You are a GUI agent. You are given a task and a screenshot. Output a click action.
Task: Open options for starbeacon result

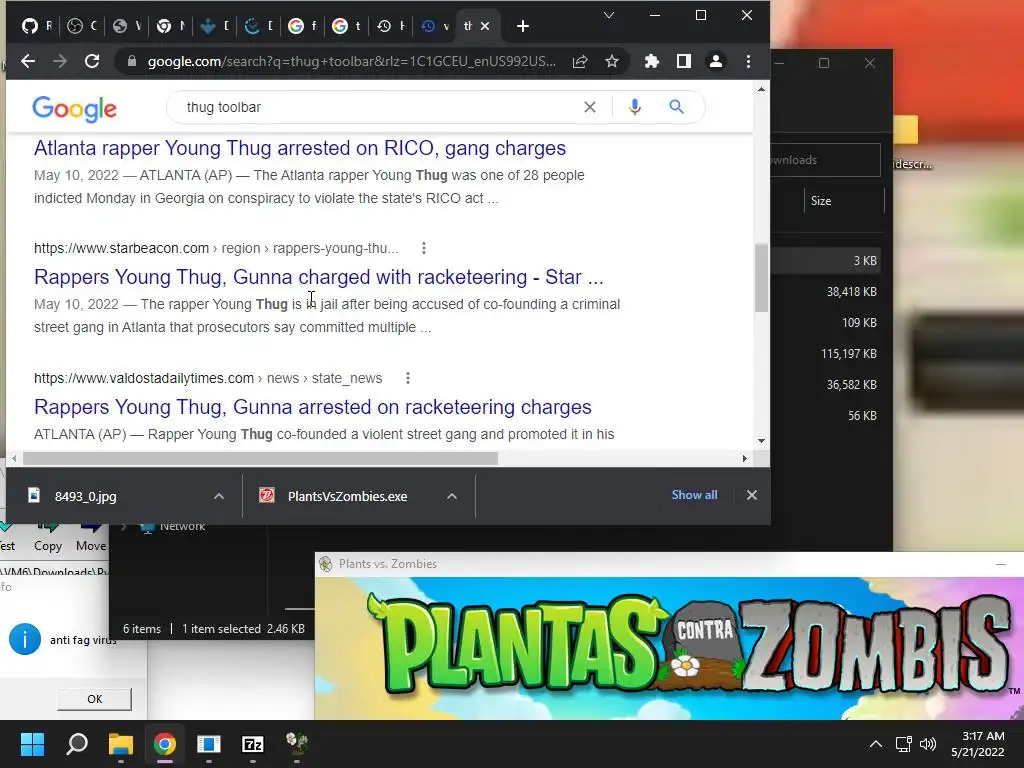click(424, 248)
